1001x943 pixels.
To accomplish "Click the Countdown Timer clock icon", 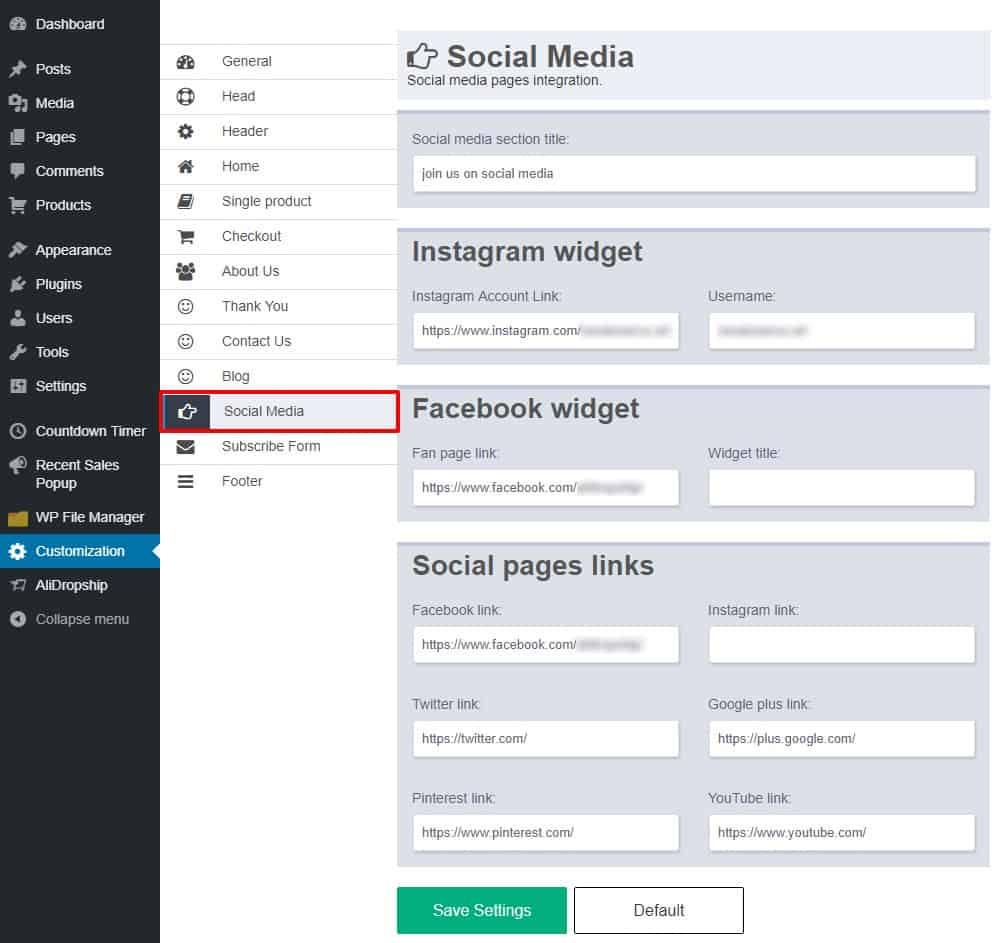I will point(18,431).
